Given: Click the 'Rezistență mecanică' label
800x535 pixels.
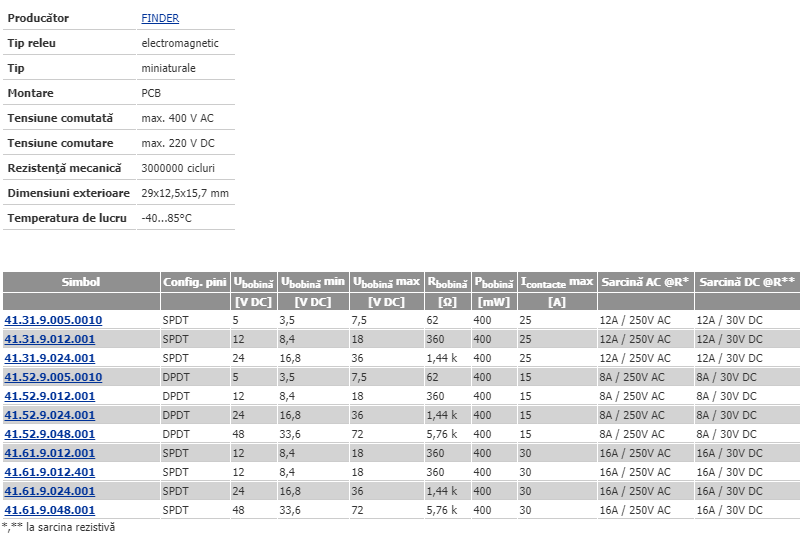Looking at the screenshot, I should pyautogui.click(x=64, y=168).
